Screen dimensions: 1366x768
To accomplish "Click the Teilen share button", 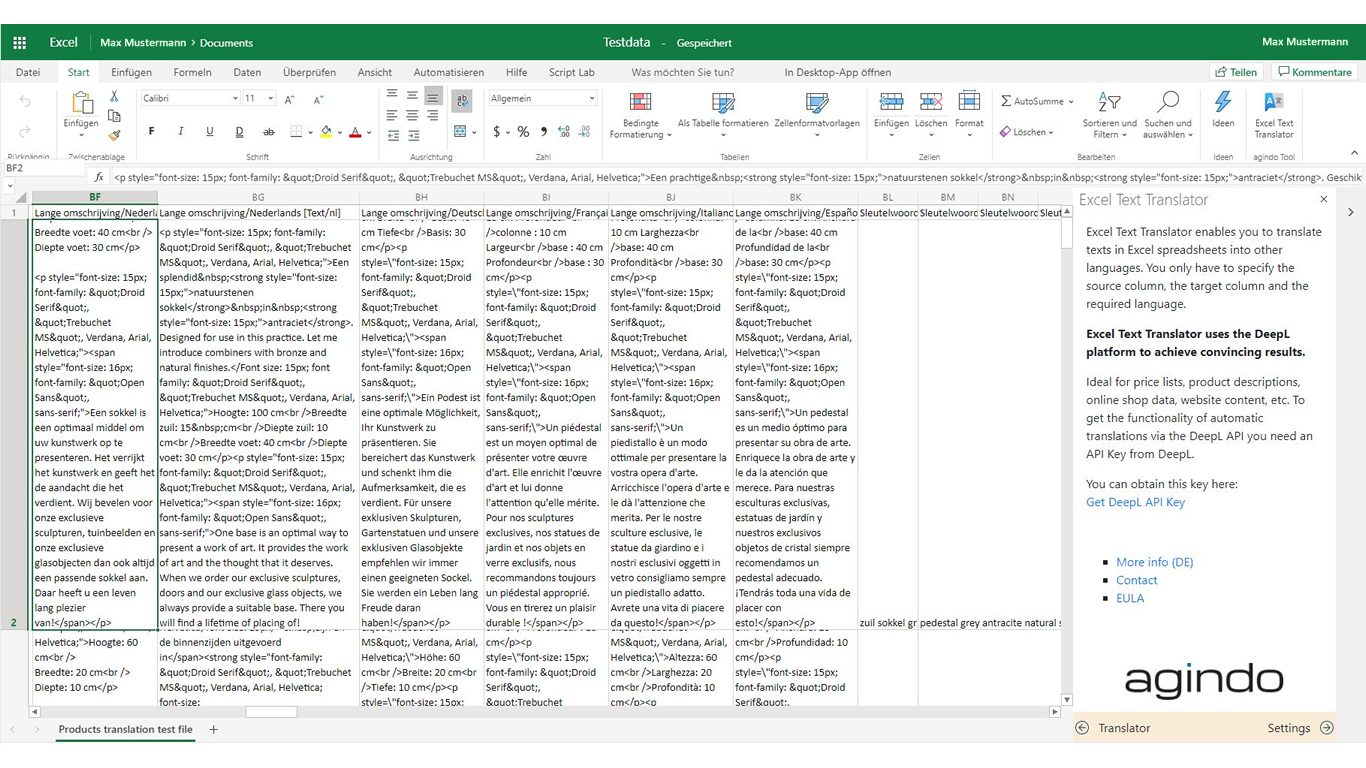I will [x=1236, y=72].
